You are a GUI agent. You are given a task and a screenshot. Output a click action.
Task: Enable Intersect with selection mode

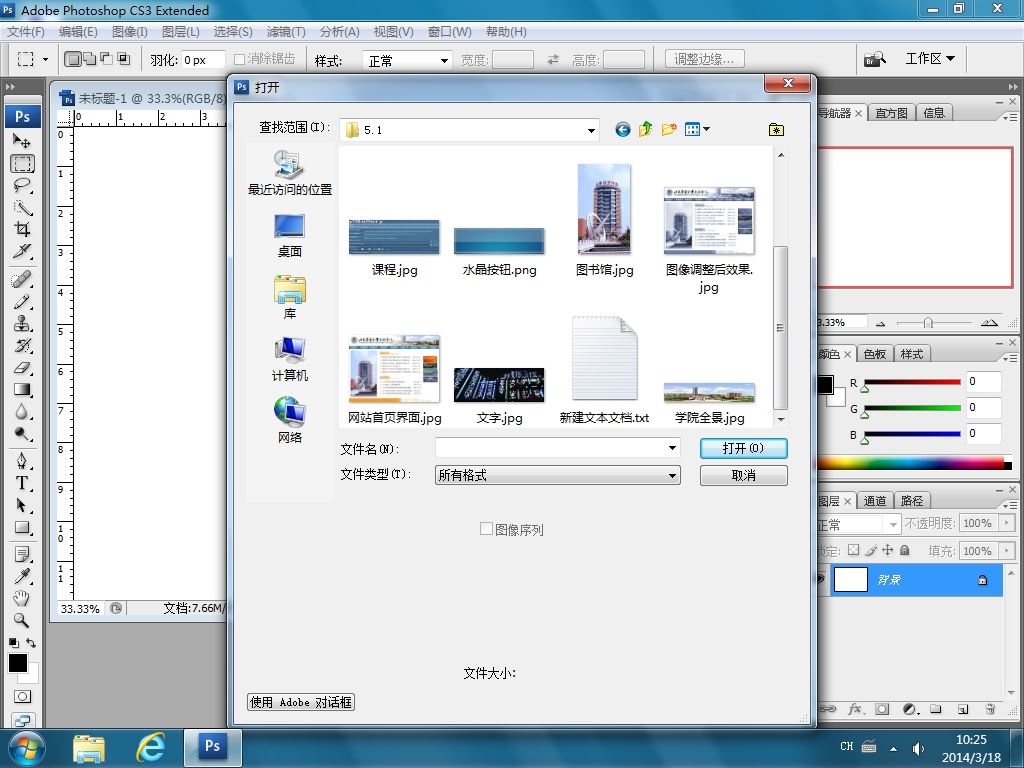(123, 59)
